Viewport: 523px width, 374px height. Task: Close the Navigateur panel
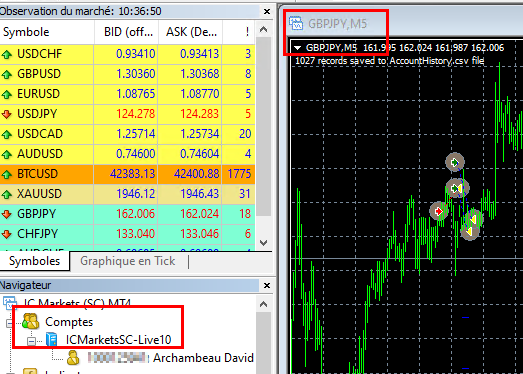pyautogui.click(x=267, y=286)
